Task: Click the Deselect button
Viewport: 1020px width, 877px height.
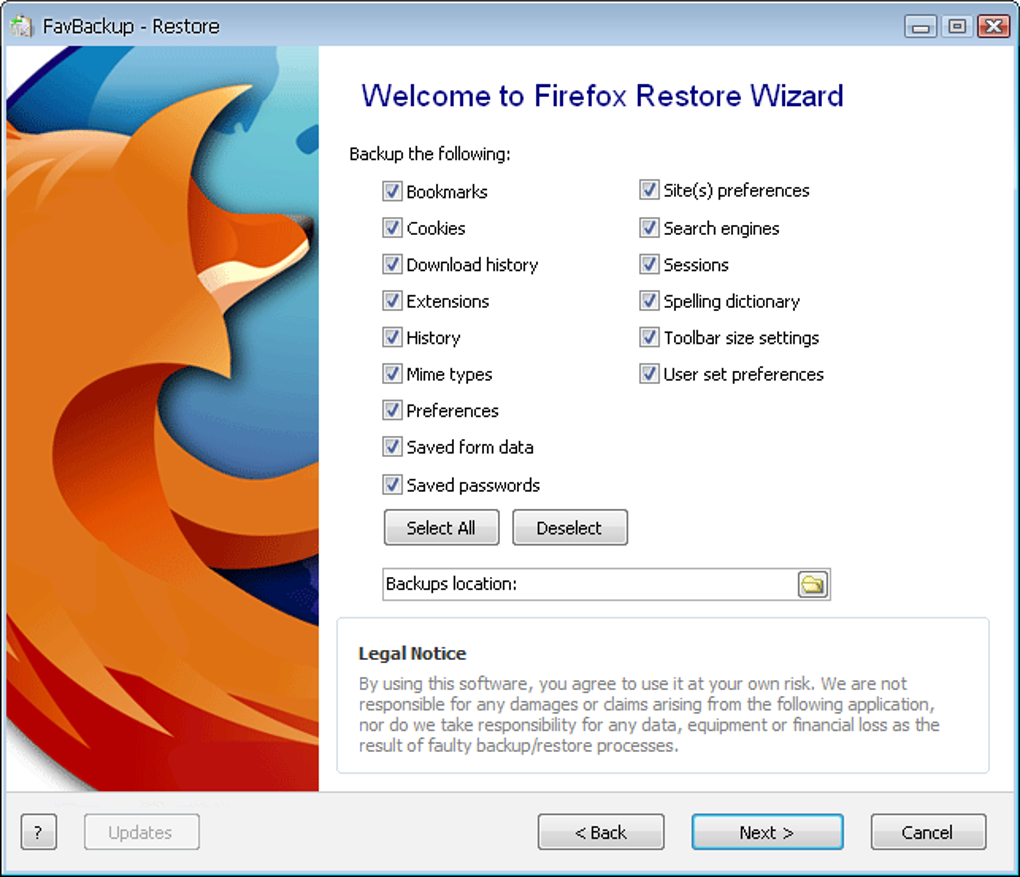Action: point(569,527)
